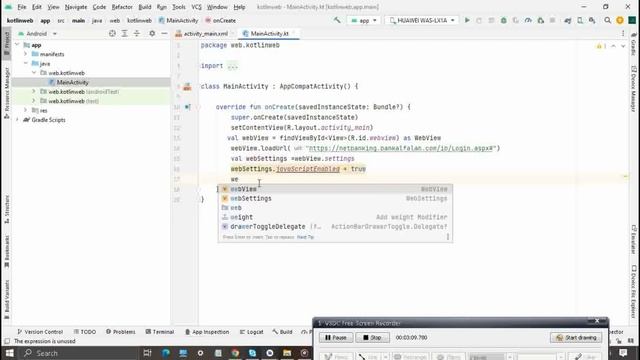The height and width of the screenshot is (360, 640).
Task: Expand Gradle Scripts node
Action: click(x=17, y=120)
